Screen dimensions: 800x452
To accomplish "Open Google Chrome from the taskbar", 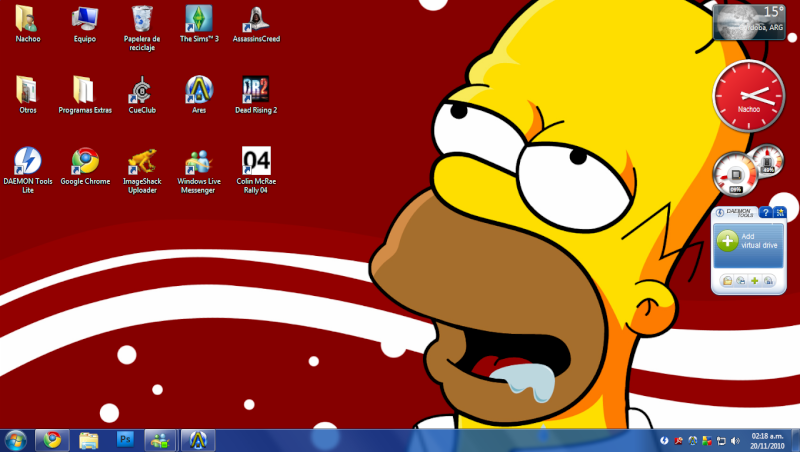I will (52, 440).
